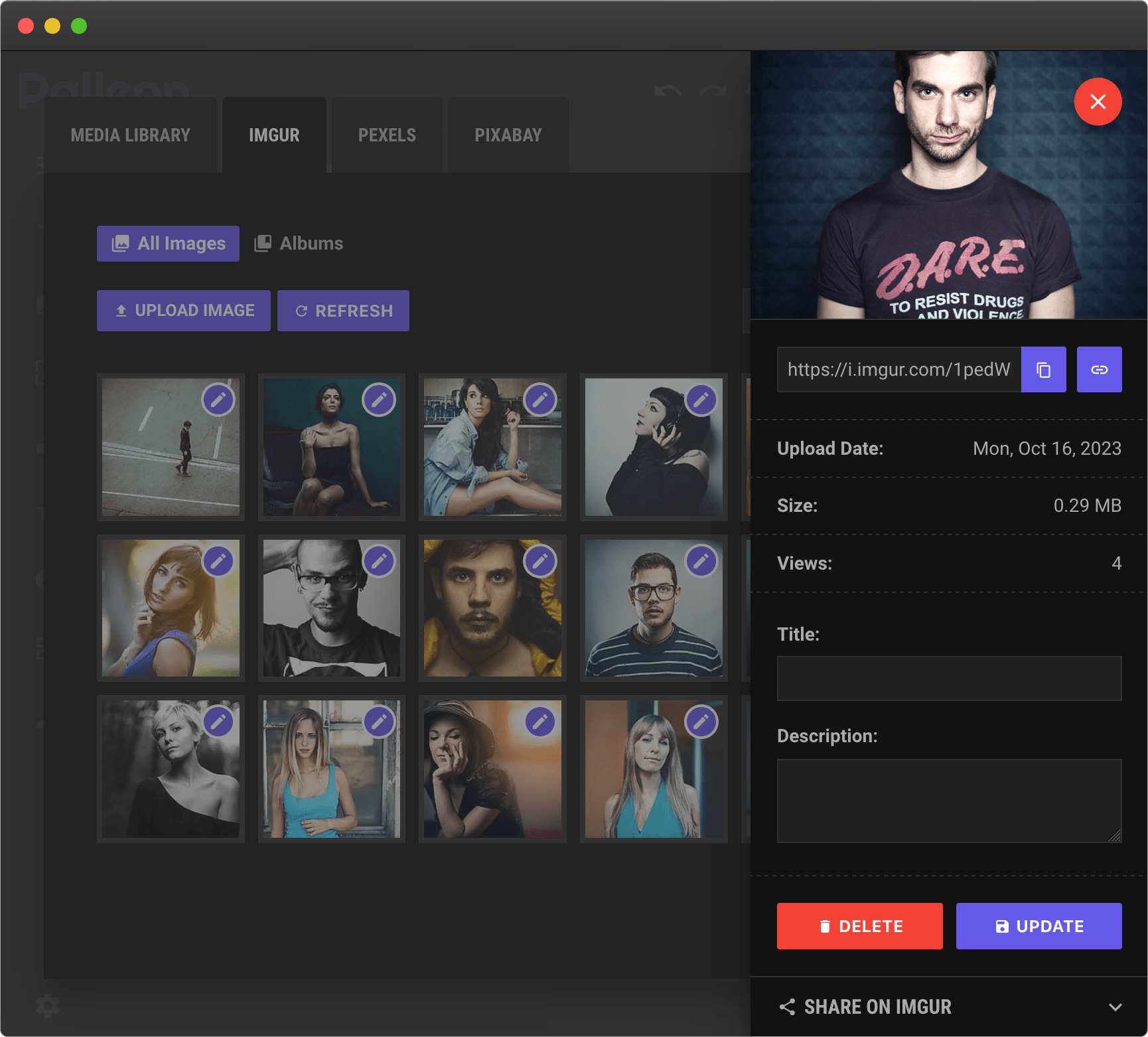Update the image details
The width and height of the screenshot is (1148, 1037).
(x=1039, y=926)
